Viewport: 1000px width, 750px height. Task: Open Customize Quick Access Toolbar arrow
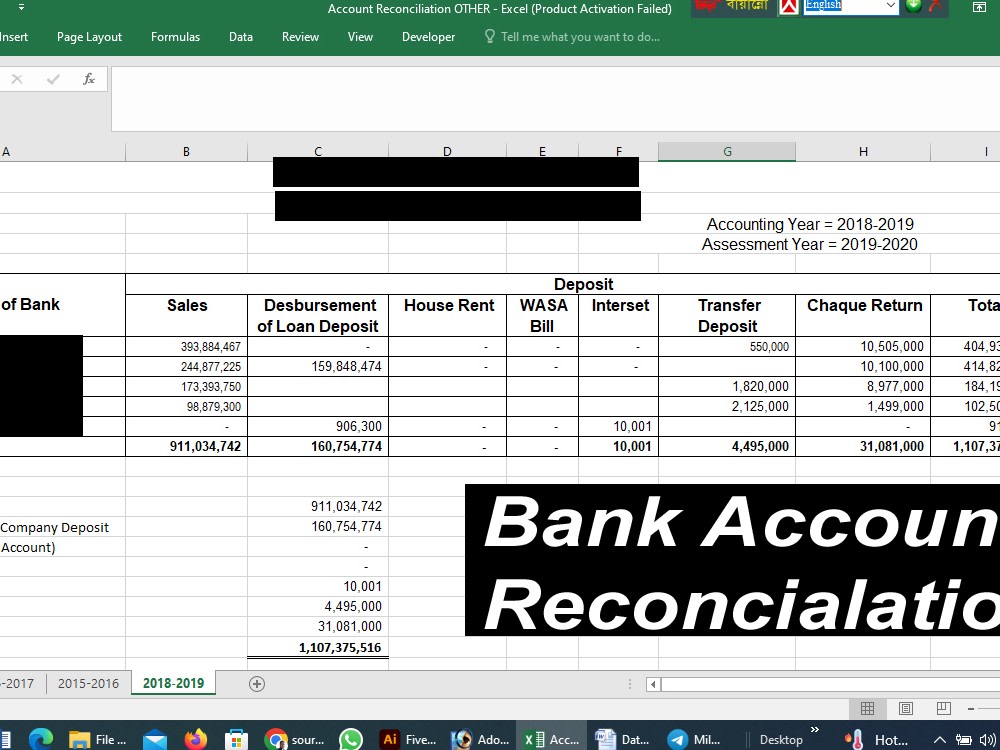[21, 8]
